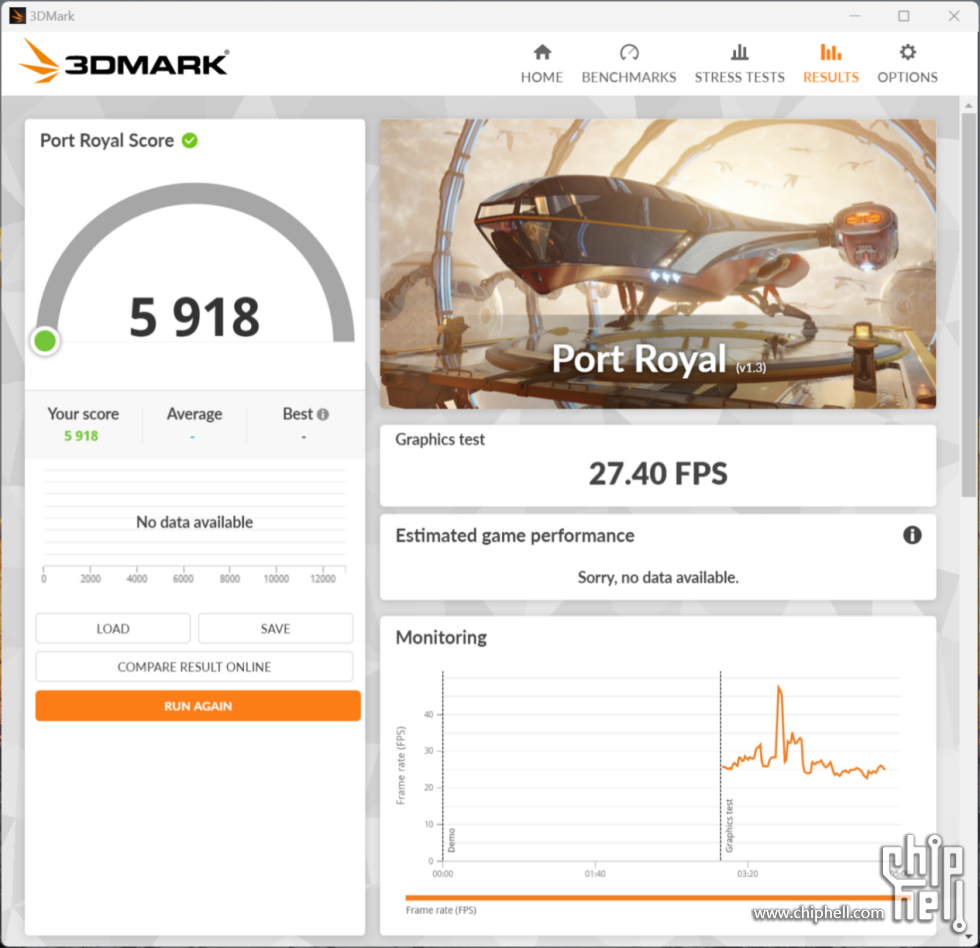This screenshot has width=980, height=948.
Task: Click Sorry, no data available message
Action: tap(658, 577)
